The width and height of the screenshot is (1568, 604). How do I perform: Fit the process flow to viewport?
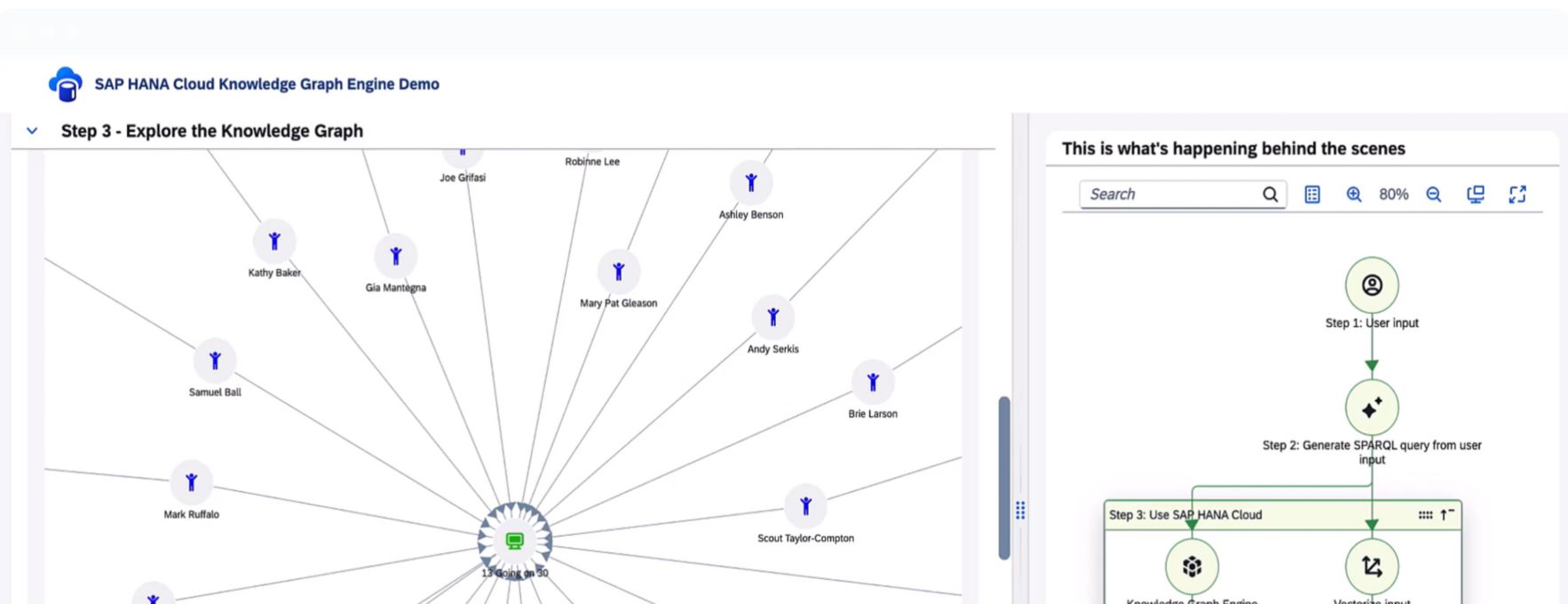[1476, 195]
